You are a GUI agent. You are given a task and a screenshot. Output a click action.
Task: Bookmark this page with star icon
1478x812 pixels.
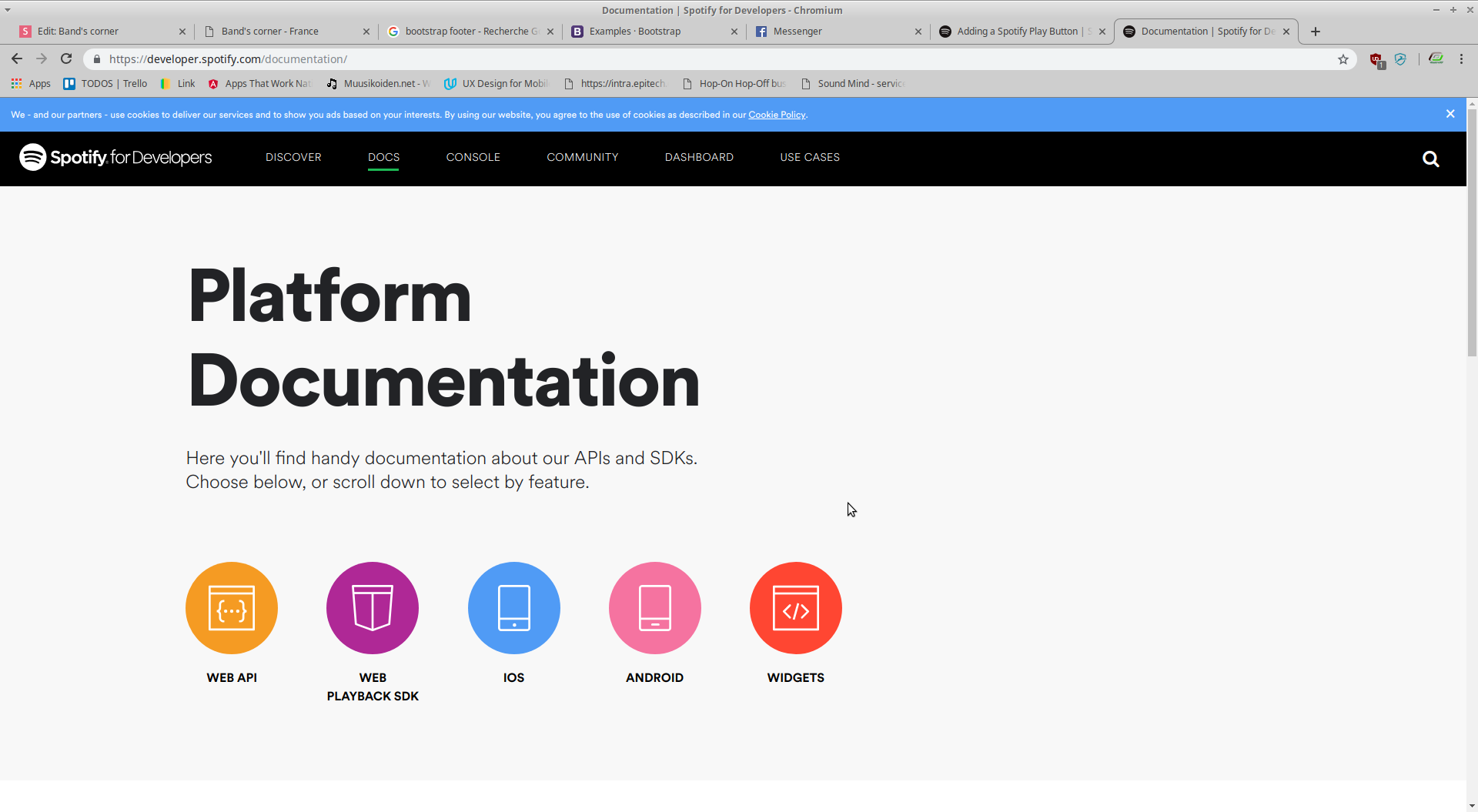[x=1343, y=59]
